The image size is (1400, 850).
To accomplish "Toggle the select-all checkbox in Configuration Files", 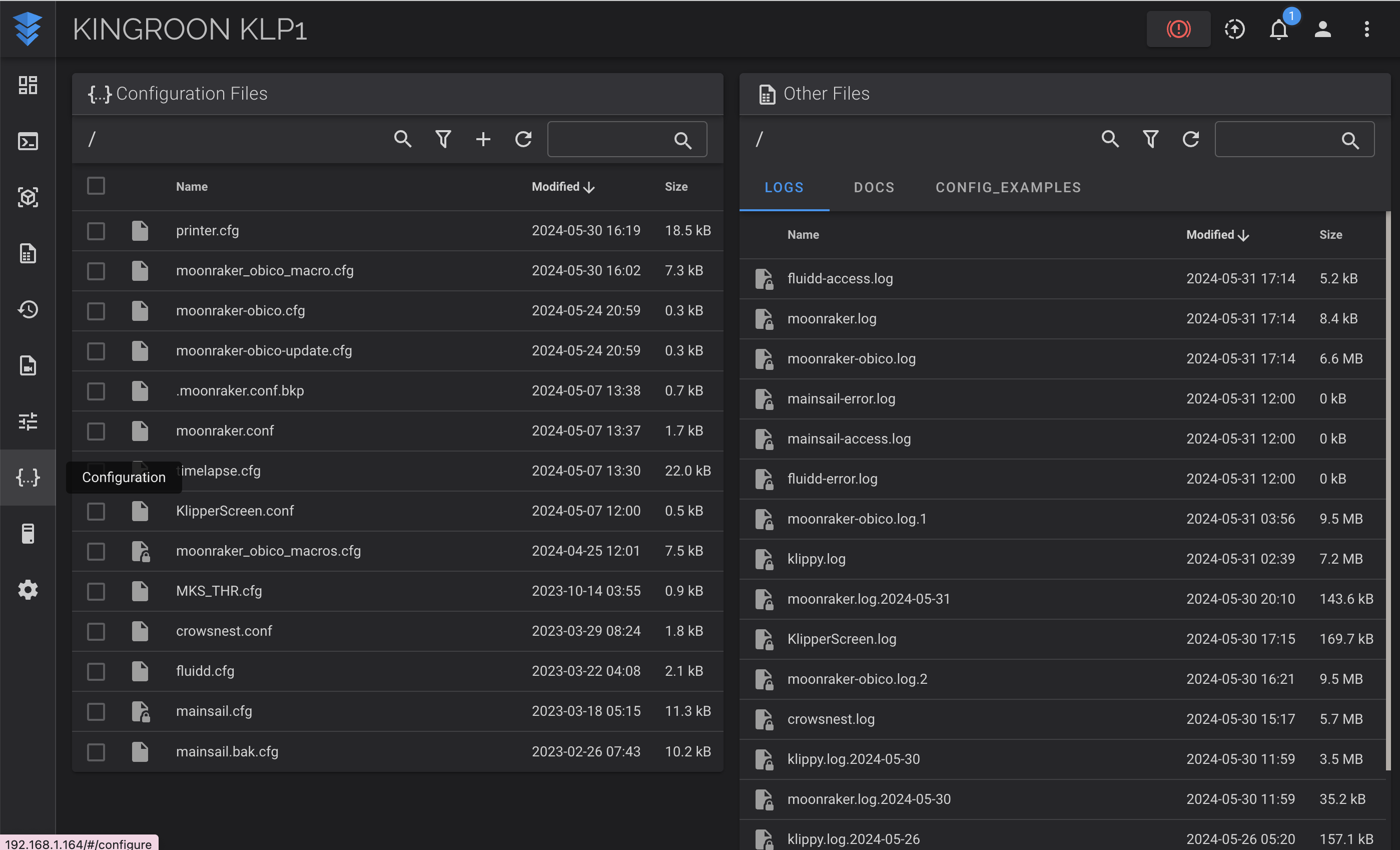I will 96,185.
